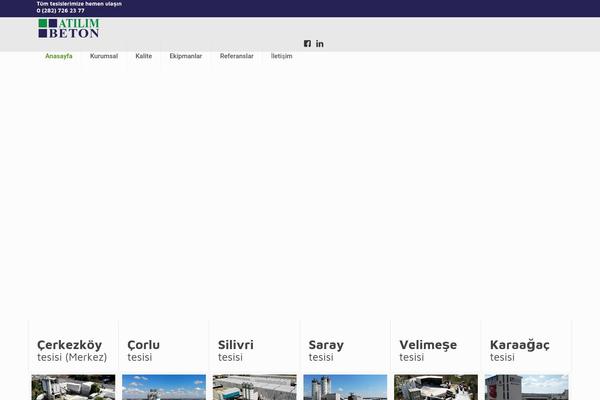This screenshot has width=600, height=400.
Task: Open Silivri tesisi heading
Action: [236, 350]
